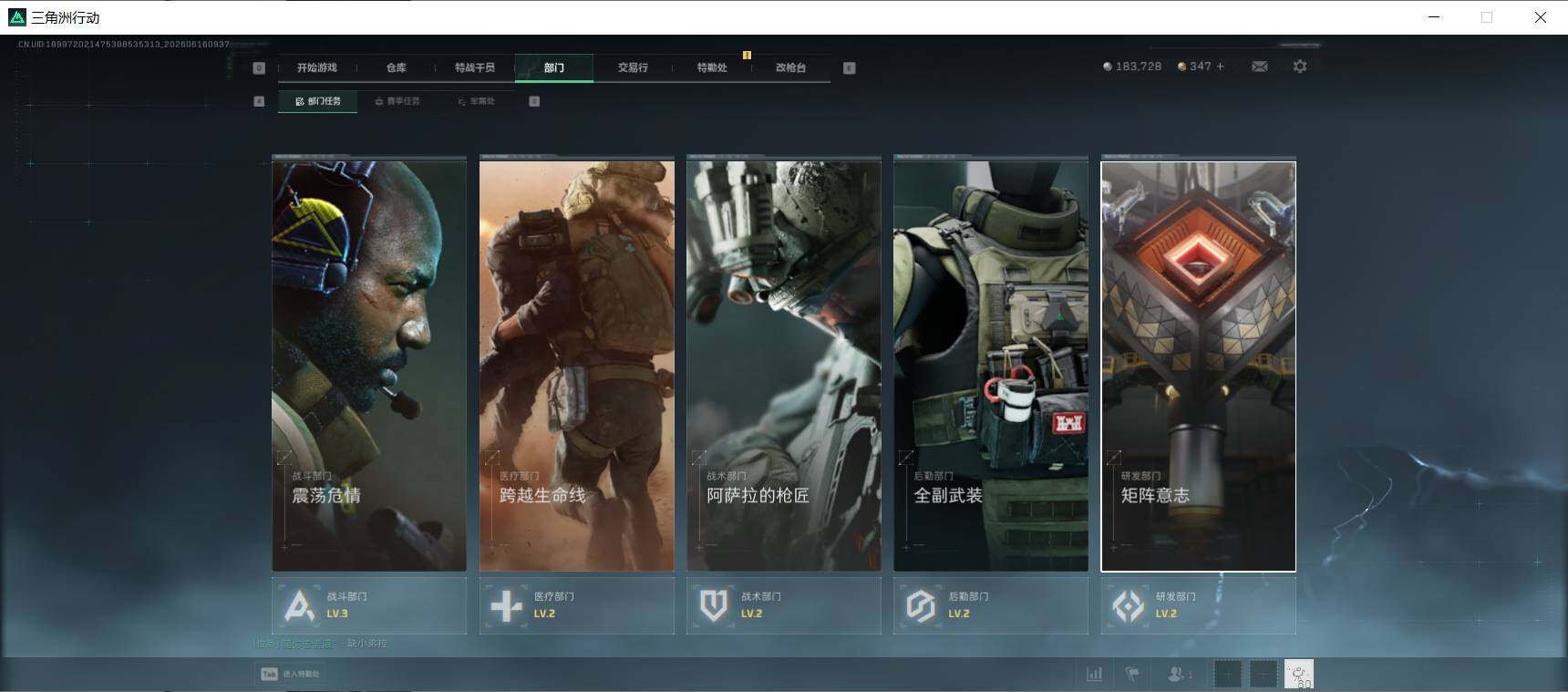The height and width of the screenshot is (692, 1568).
Task: Open the bar chart statistics icon
Action: pyautogui.click(x=1094, y=674)
